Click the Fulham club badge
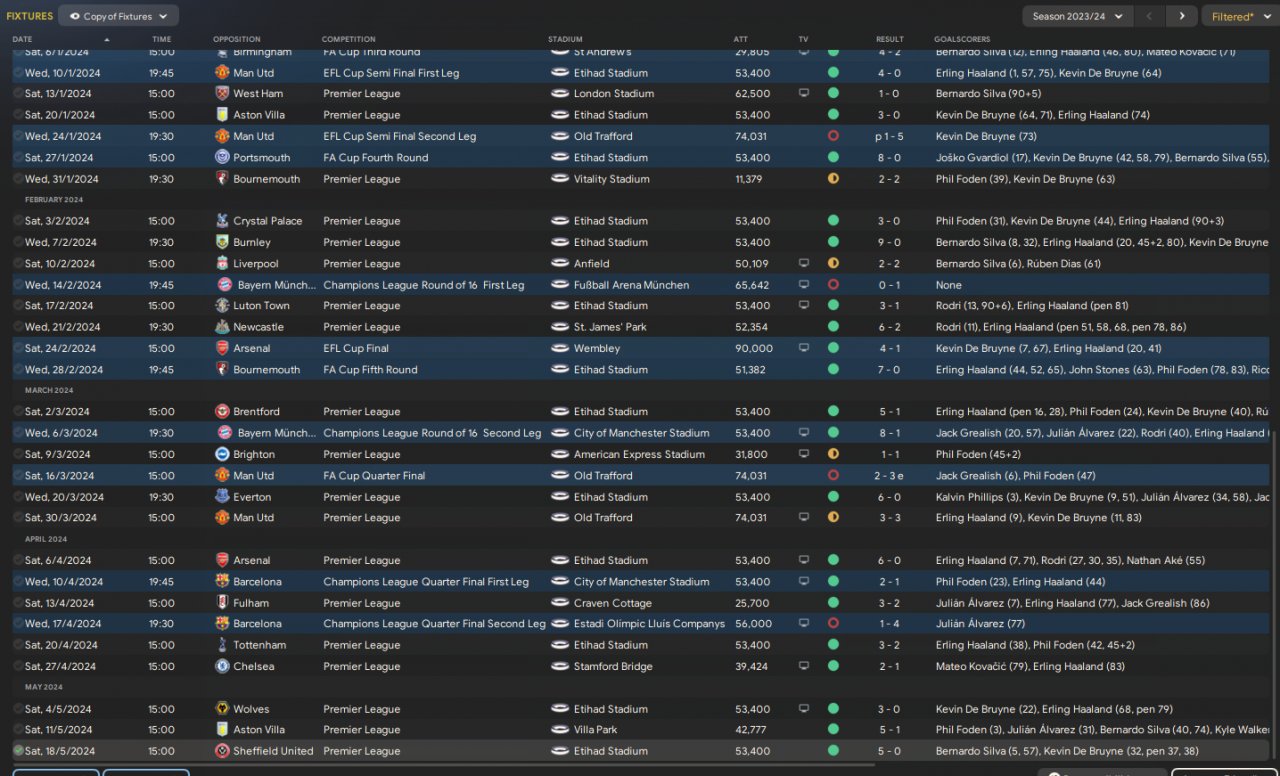 222,603
